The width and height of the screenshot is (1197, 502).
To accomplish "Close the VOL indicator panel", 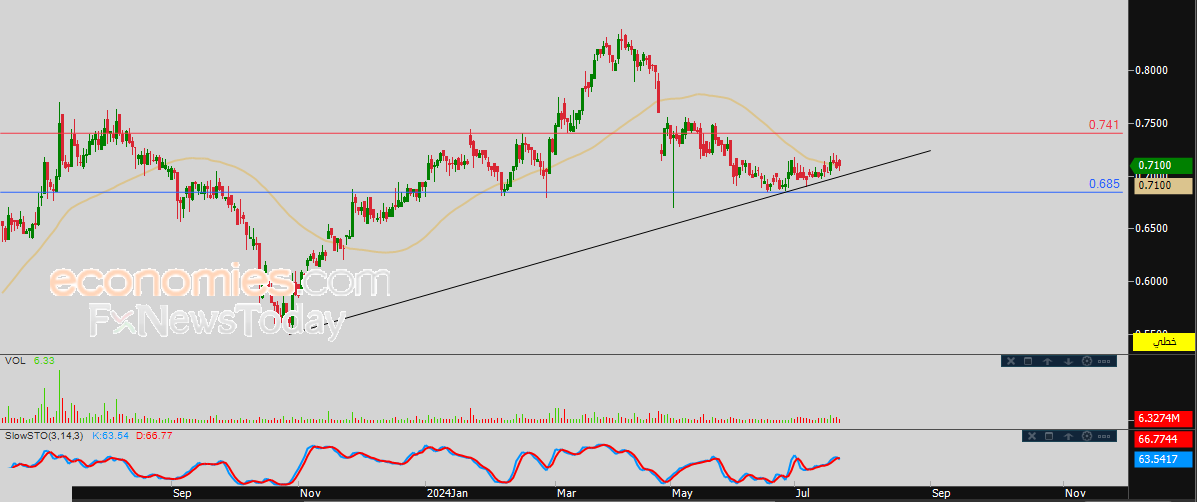I will coord(1011,361).
